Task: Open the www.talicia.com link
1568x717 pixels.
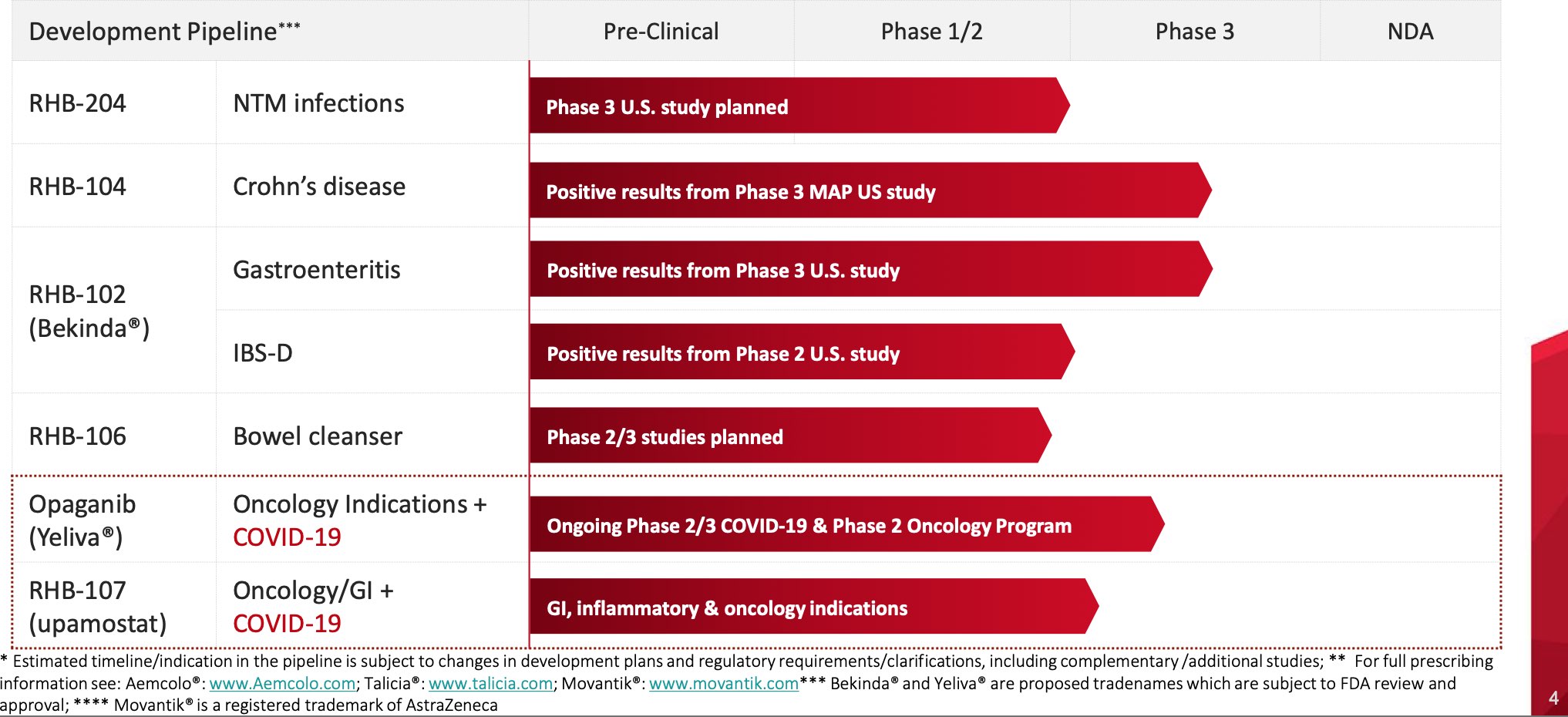Action: 490,684
